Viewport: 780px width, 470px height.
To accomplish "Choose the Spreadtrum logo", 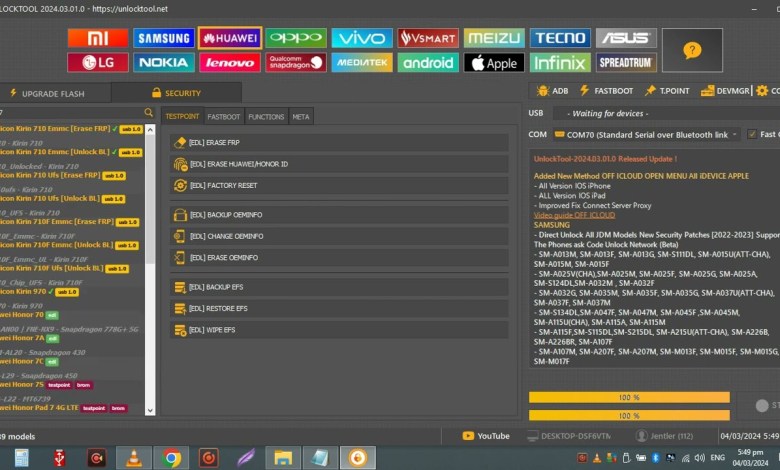I will coord(626,63).
